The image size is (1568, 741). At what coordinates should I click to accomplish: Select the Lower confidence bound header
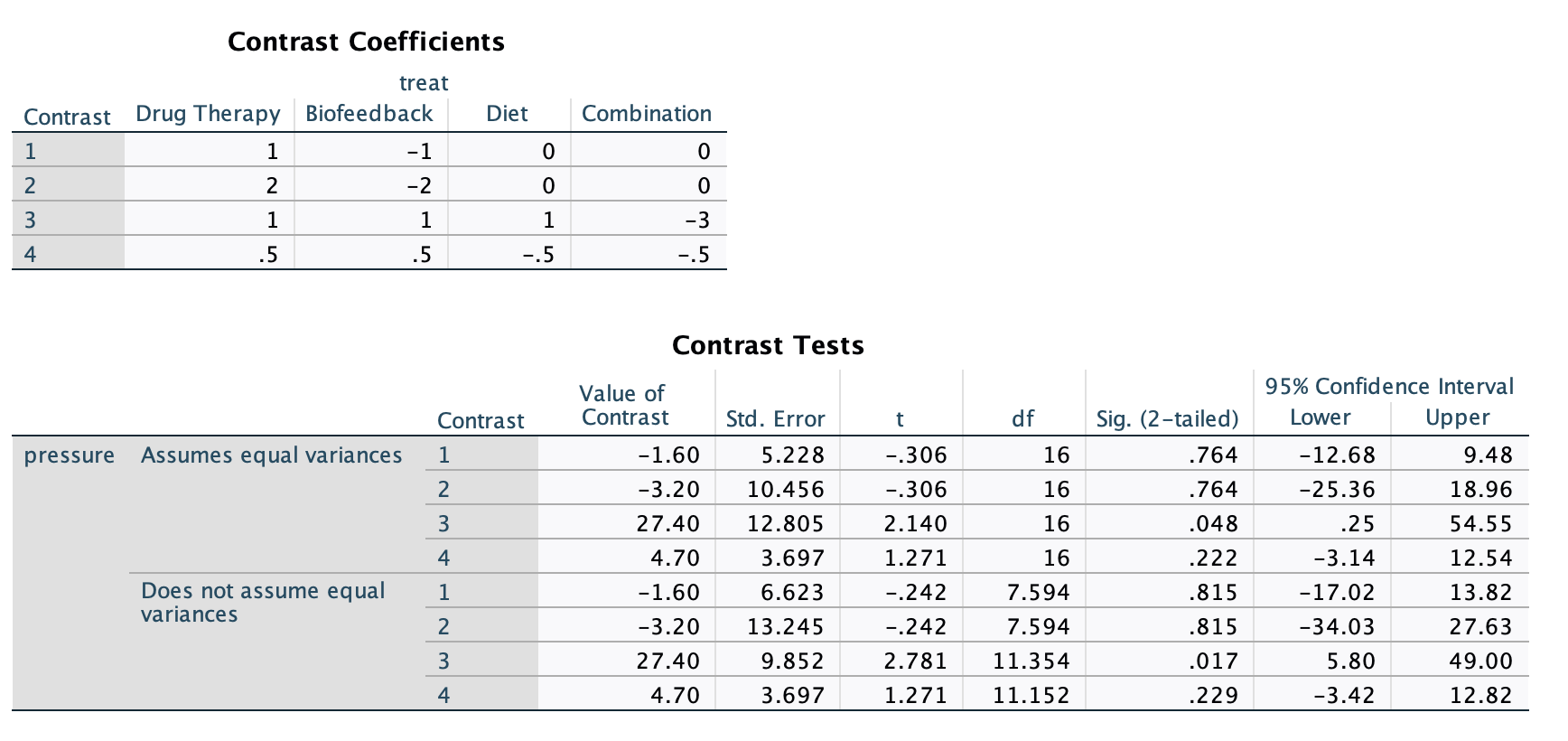point(1320,417)
